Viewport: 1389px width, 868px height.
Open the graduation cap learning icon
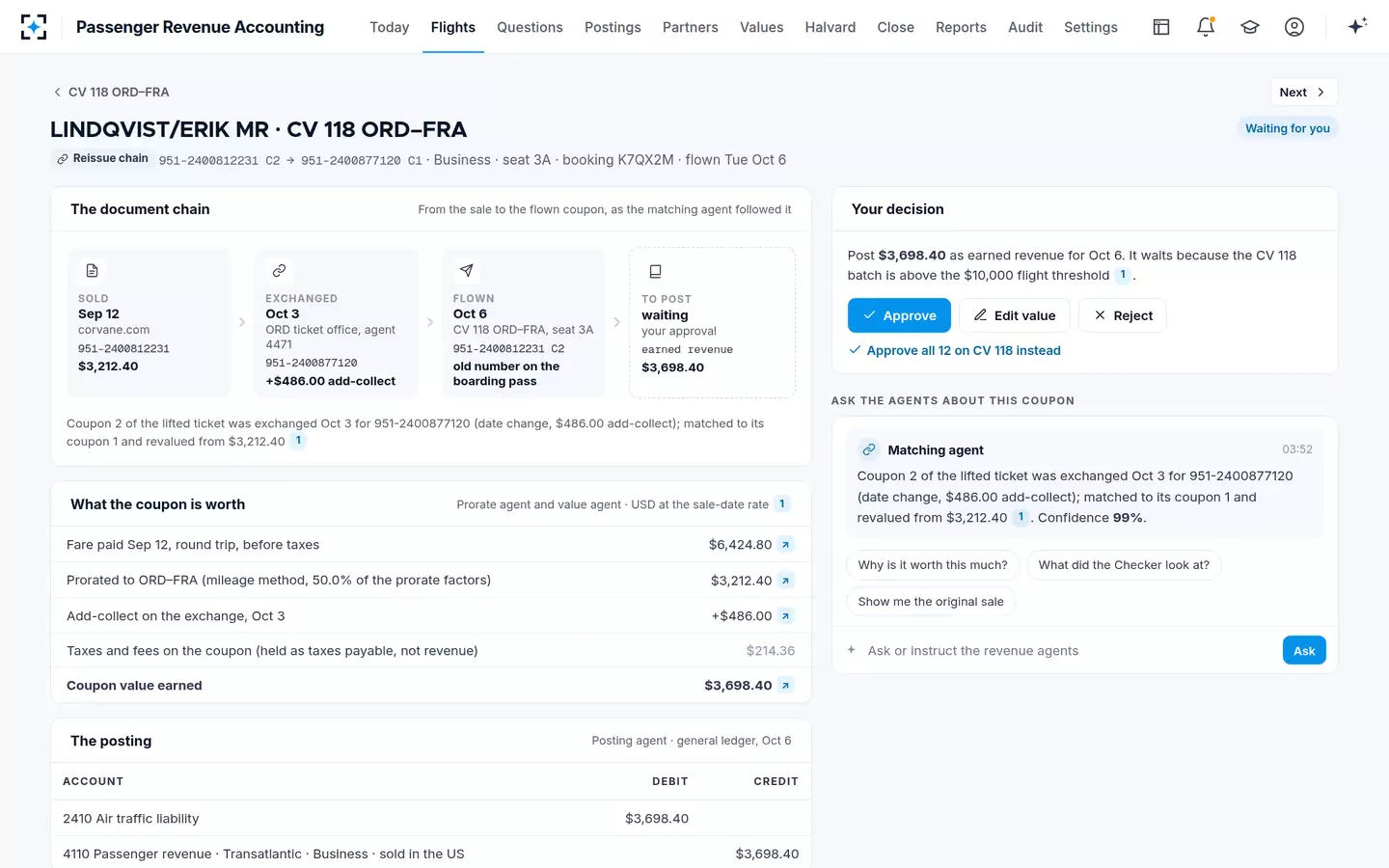click(x=1250, y=27)
